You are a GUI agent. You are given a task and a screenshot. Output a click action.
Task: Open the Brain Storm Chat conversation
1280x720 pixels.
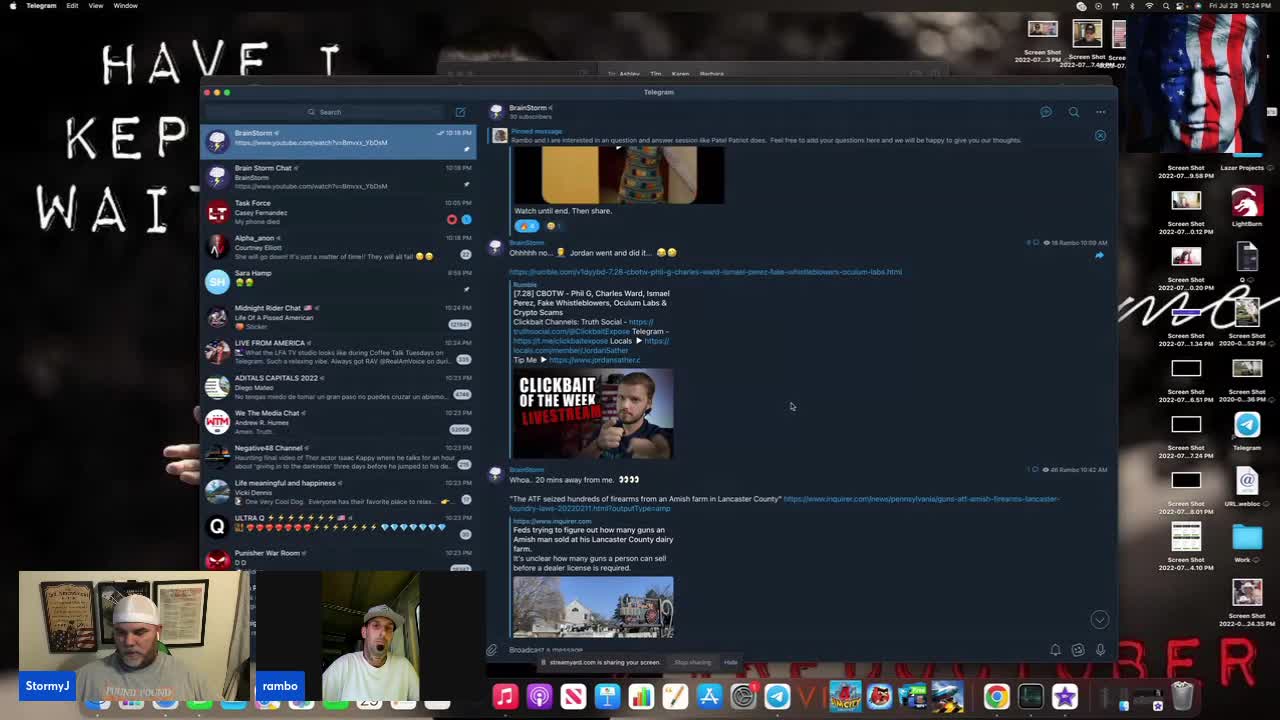tap(338, 176)
